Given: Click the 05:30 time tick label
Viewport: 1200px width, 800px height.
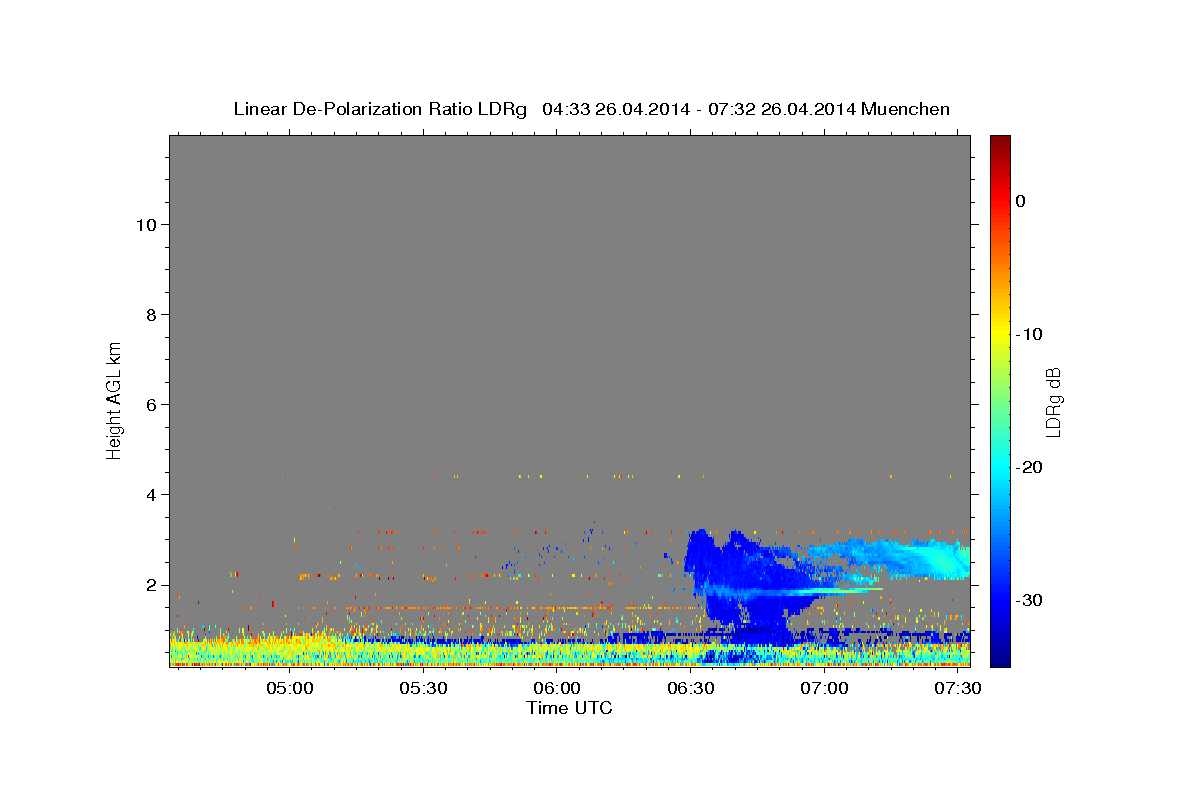Looking at the screenshot, I should pyautogui.click(x=423, y=689).
